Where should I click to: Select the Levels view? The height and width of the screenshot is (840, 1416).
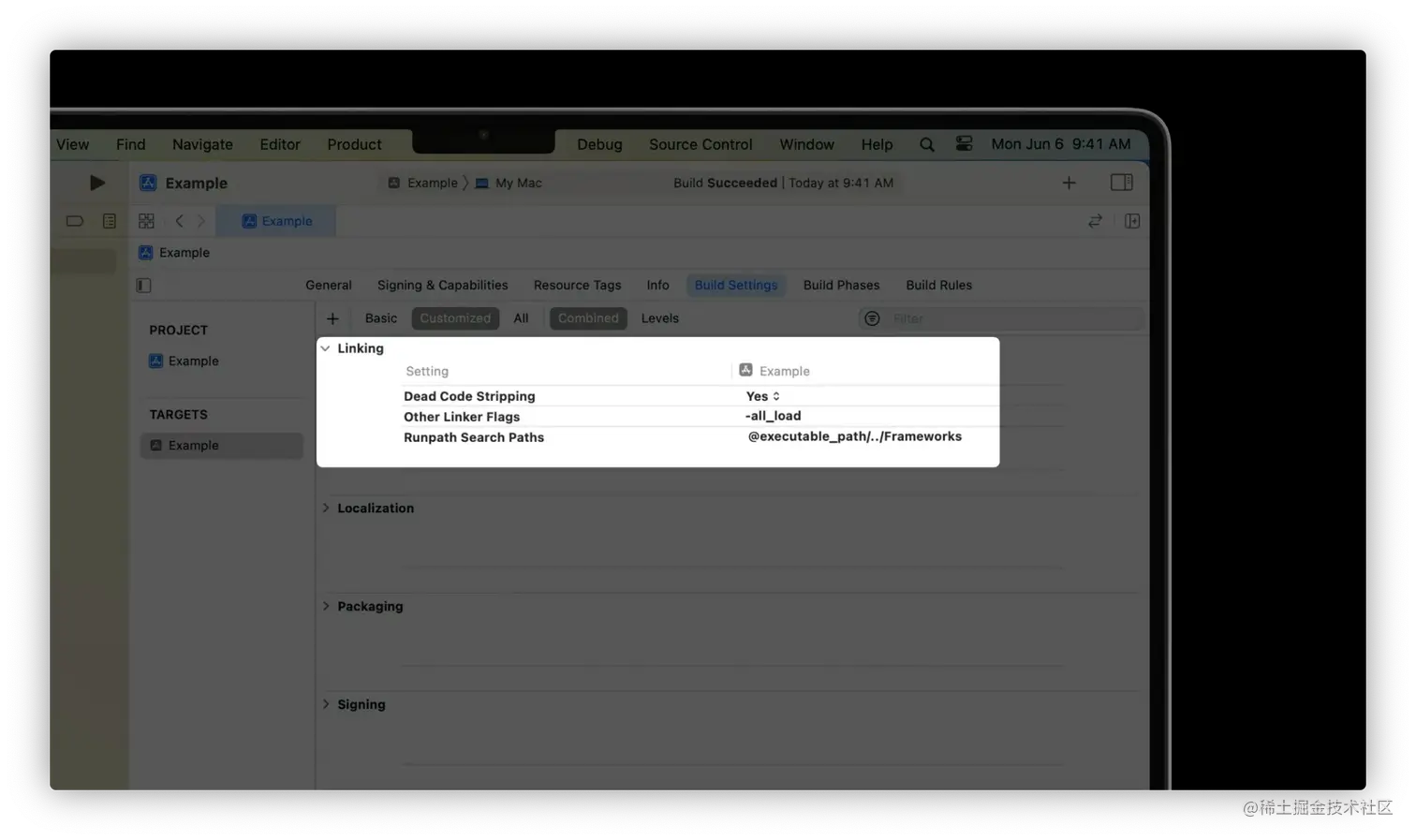[660, 318]
